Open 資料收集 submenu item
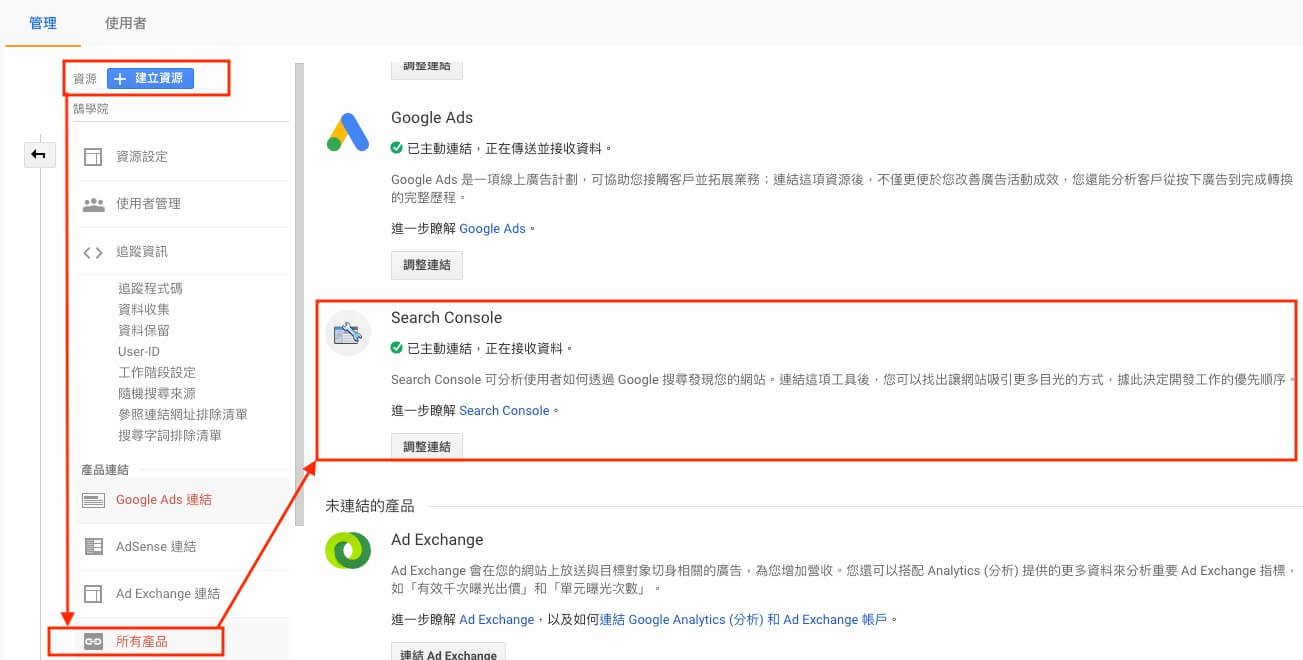 coord(144,309)
